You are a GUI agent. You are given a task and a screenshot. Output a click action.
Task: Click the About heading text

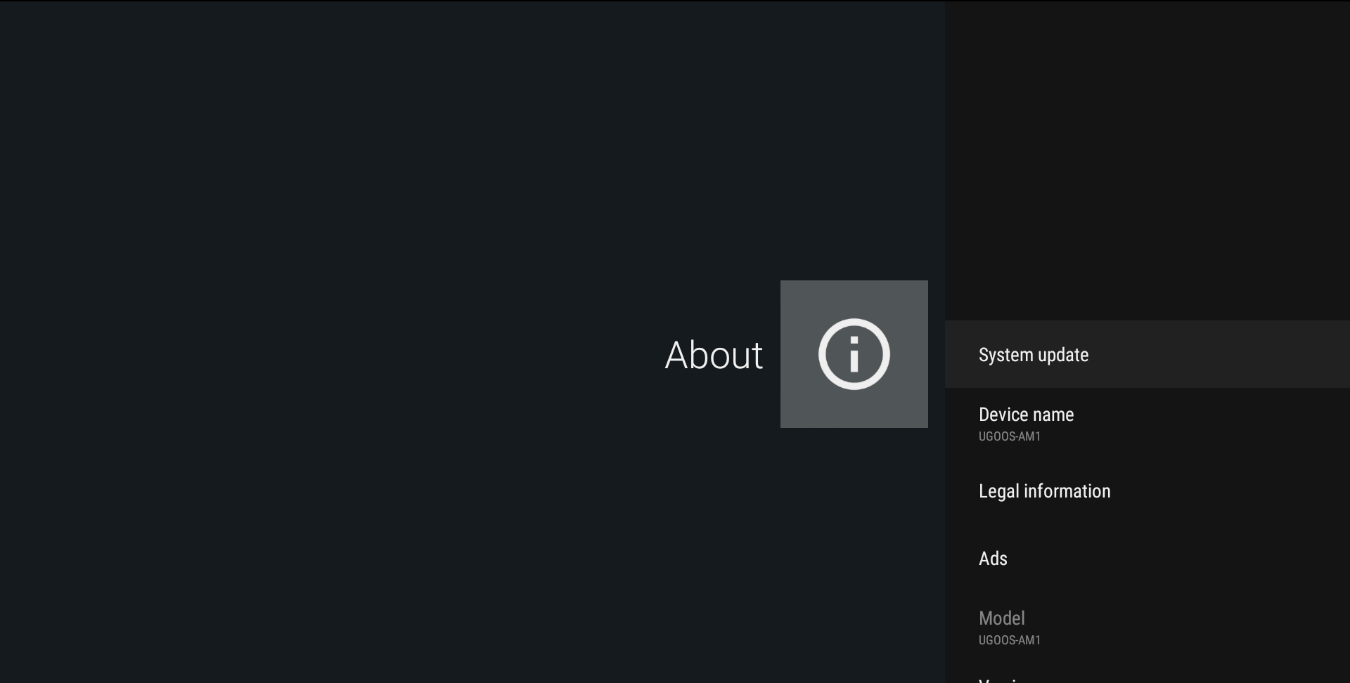[x=714, y=355]
